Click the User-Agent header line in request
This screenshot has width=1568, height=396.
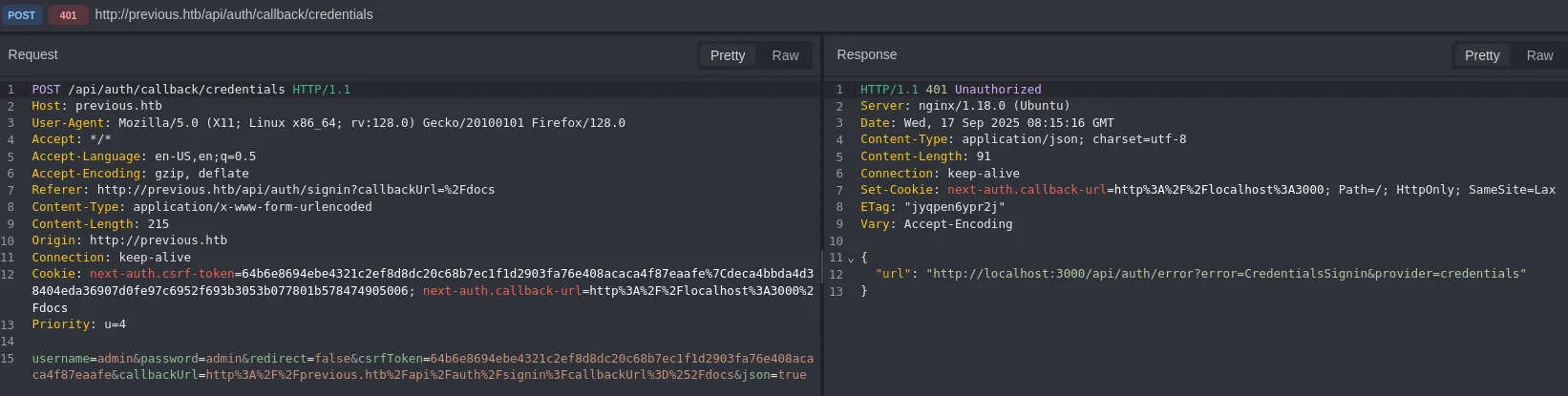[x=328, y=123]
